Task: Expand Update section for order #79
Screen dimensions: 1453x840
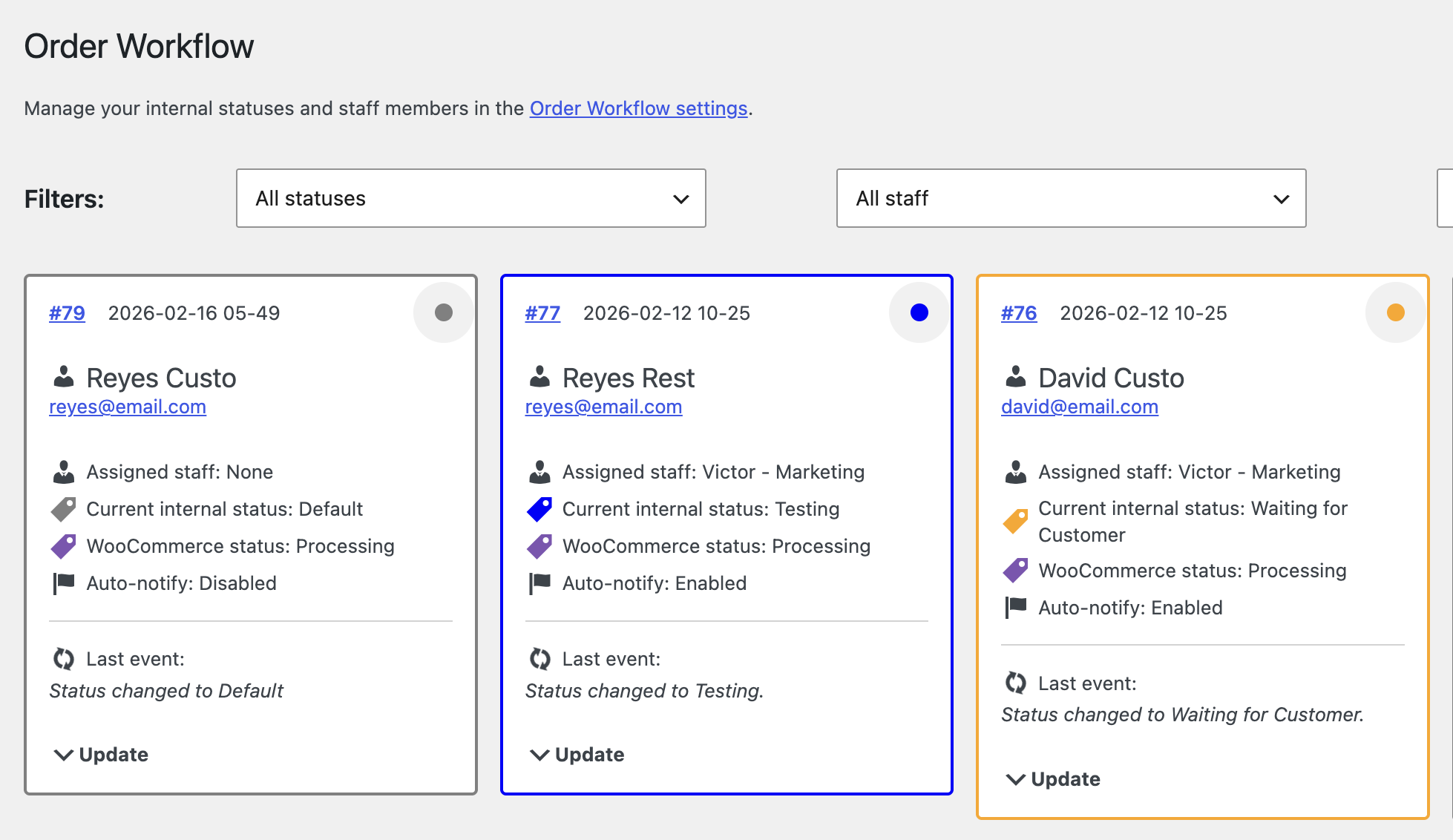Action: pyautogui.click(x=102, y=755)
